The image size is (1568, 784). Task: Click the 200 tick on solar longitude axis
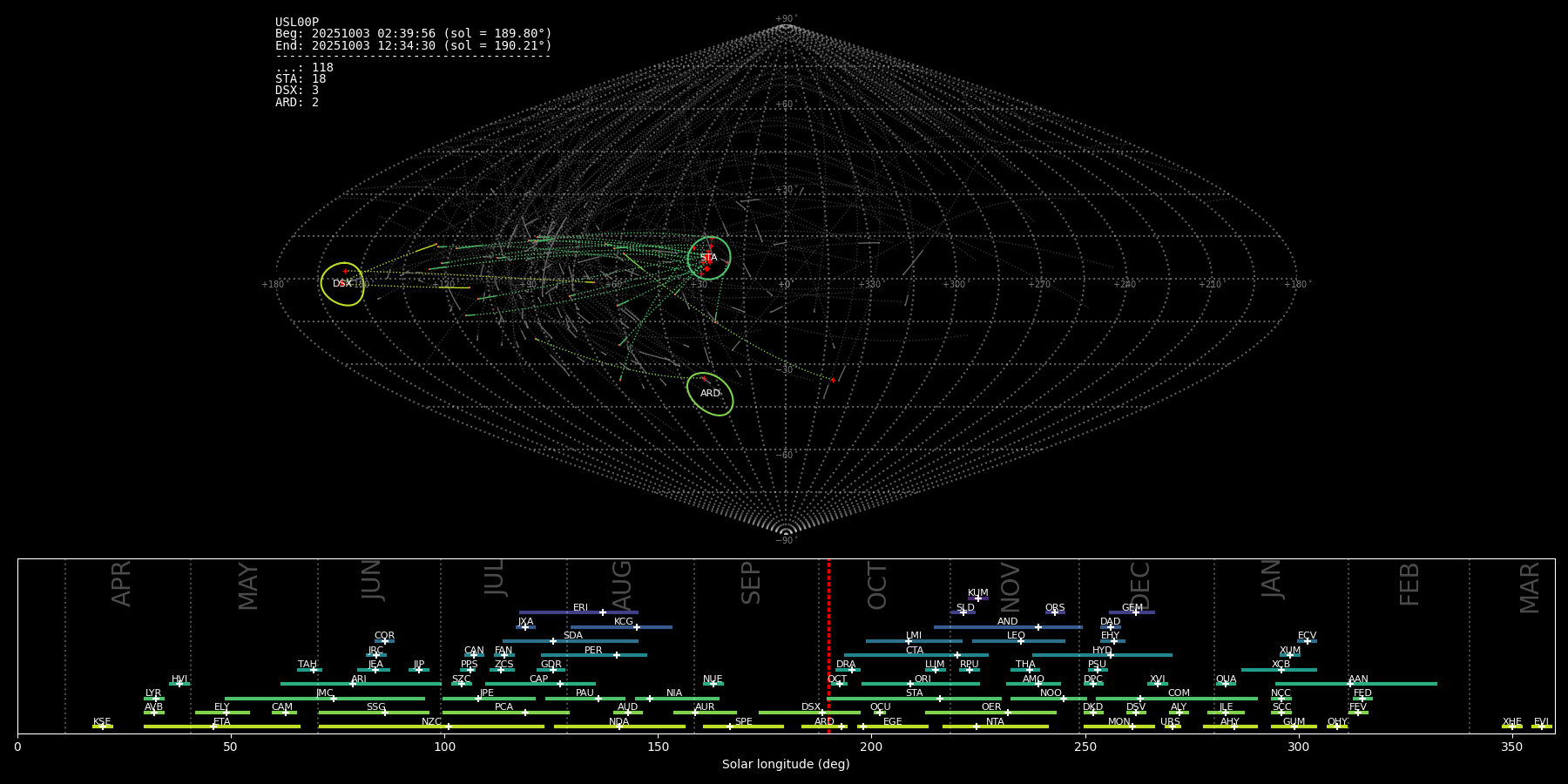point(871,747)
